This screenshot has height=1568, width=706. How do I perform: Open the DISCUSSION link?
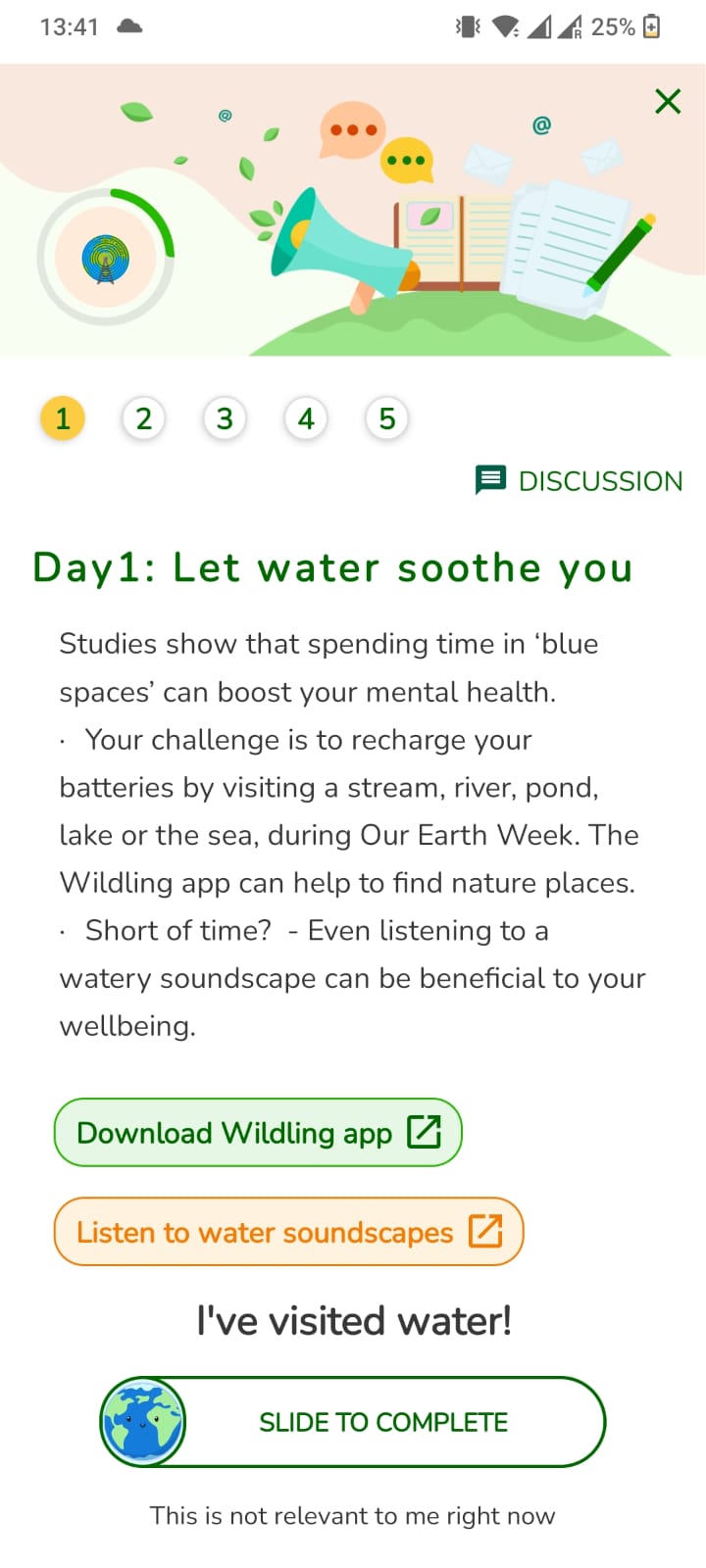pos(600,481)
